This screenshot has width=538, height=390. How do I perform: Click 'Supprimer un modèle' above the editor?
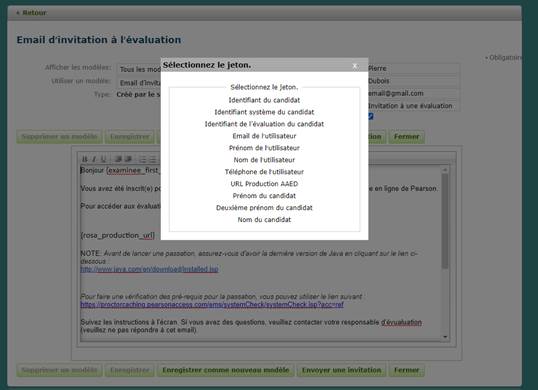pos(59,137)
